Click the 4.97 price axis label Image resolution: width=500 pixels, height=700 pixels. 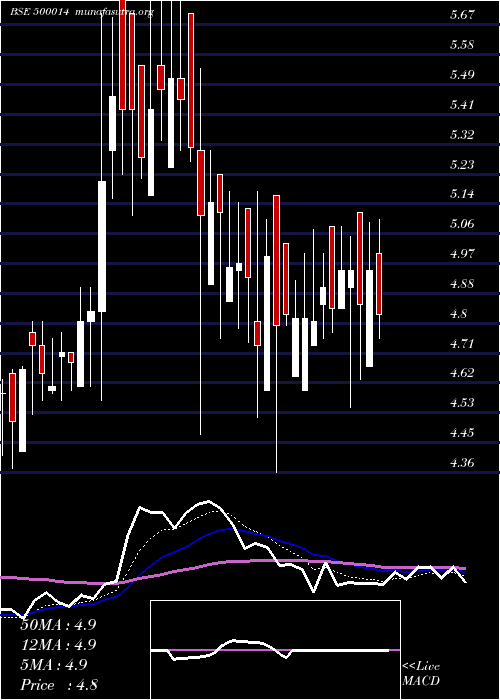click(x=462, y=254)
